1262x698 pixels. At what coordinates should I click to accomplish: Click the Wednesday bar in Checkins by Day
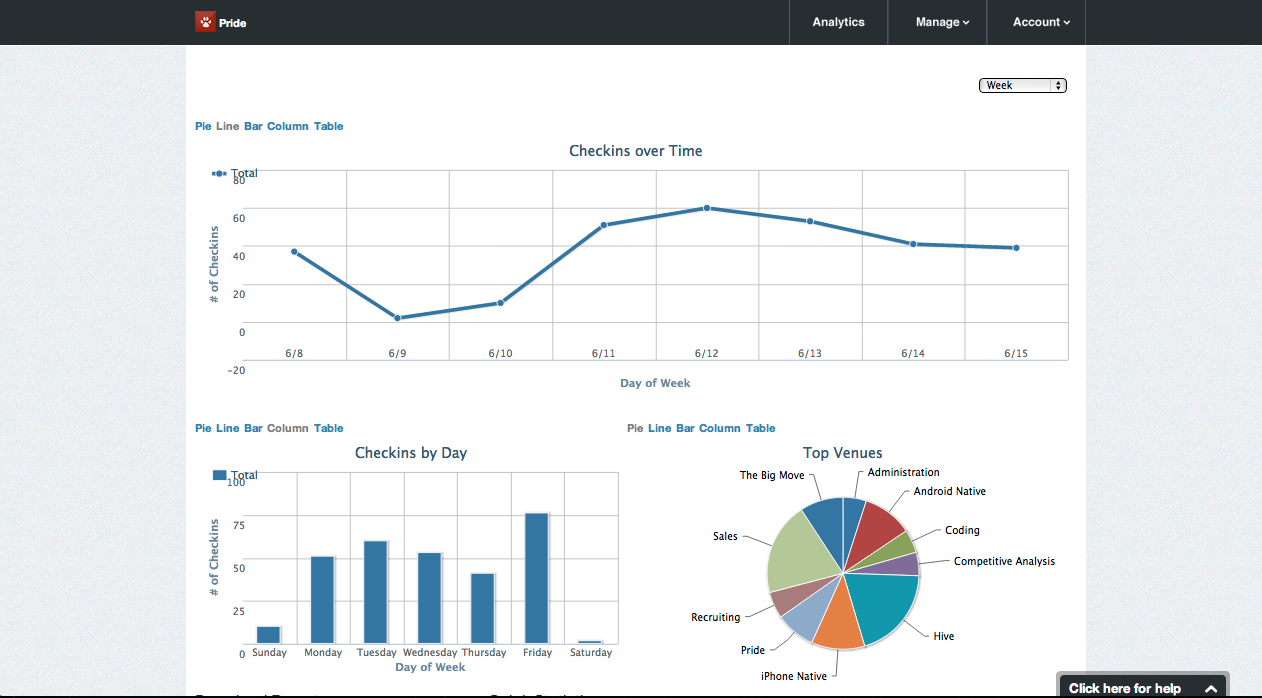click(x=430, y=598)
